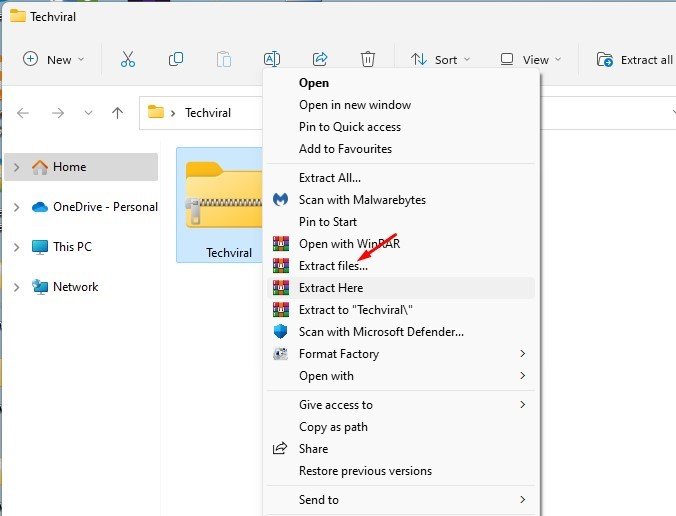Choose Open with WinRAR

tap(401, 244)
